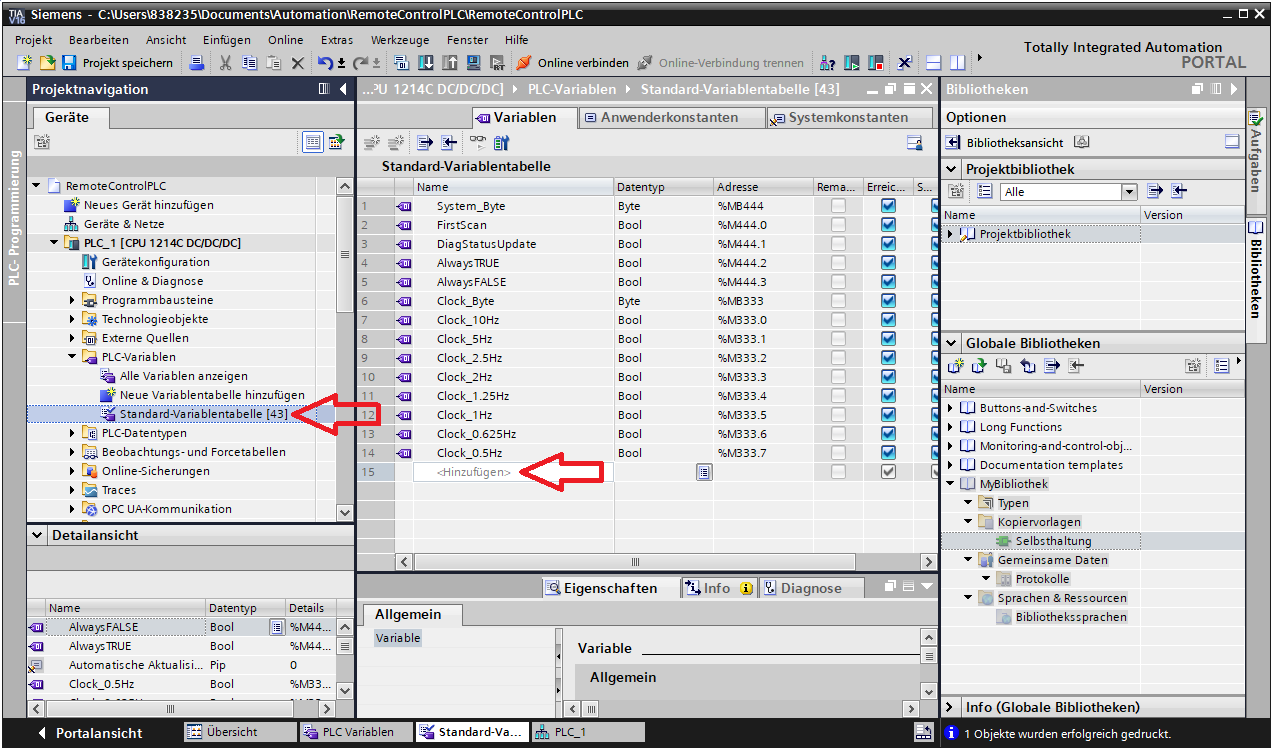The height and width of the screenshot is (750, 1273).
Task: Click Online verbinden button
Action: [574, 63]
